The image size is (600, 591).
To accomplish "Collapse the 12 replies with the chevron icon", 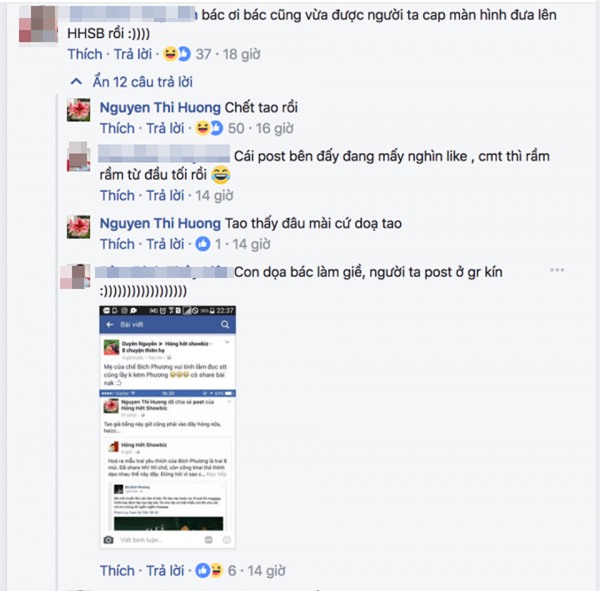I will pyautogui.click(x=77, y=82).
